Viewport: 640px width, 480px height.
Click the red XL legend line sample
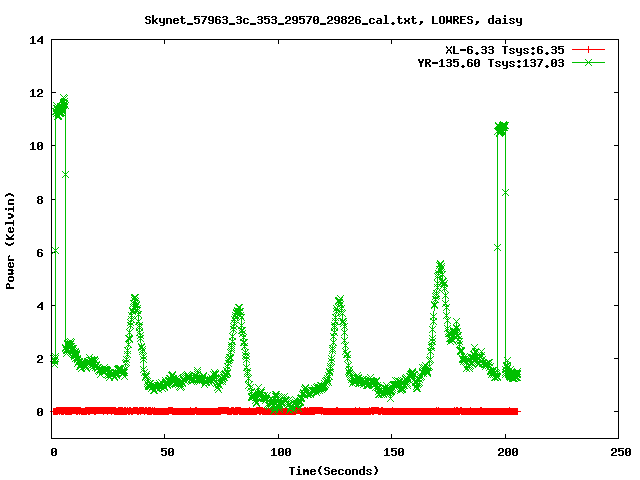(x=588, y=50)
